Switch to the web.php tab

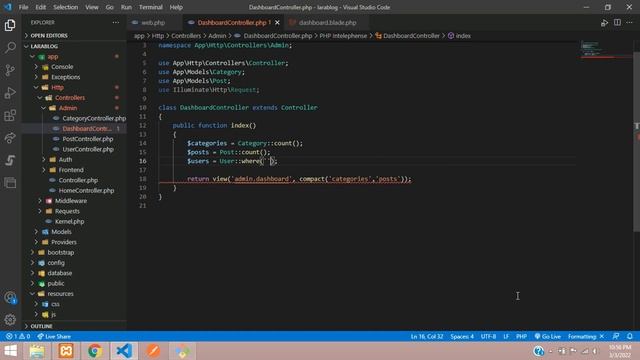(x=153, y=22)
